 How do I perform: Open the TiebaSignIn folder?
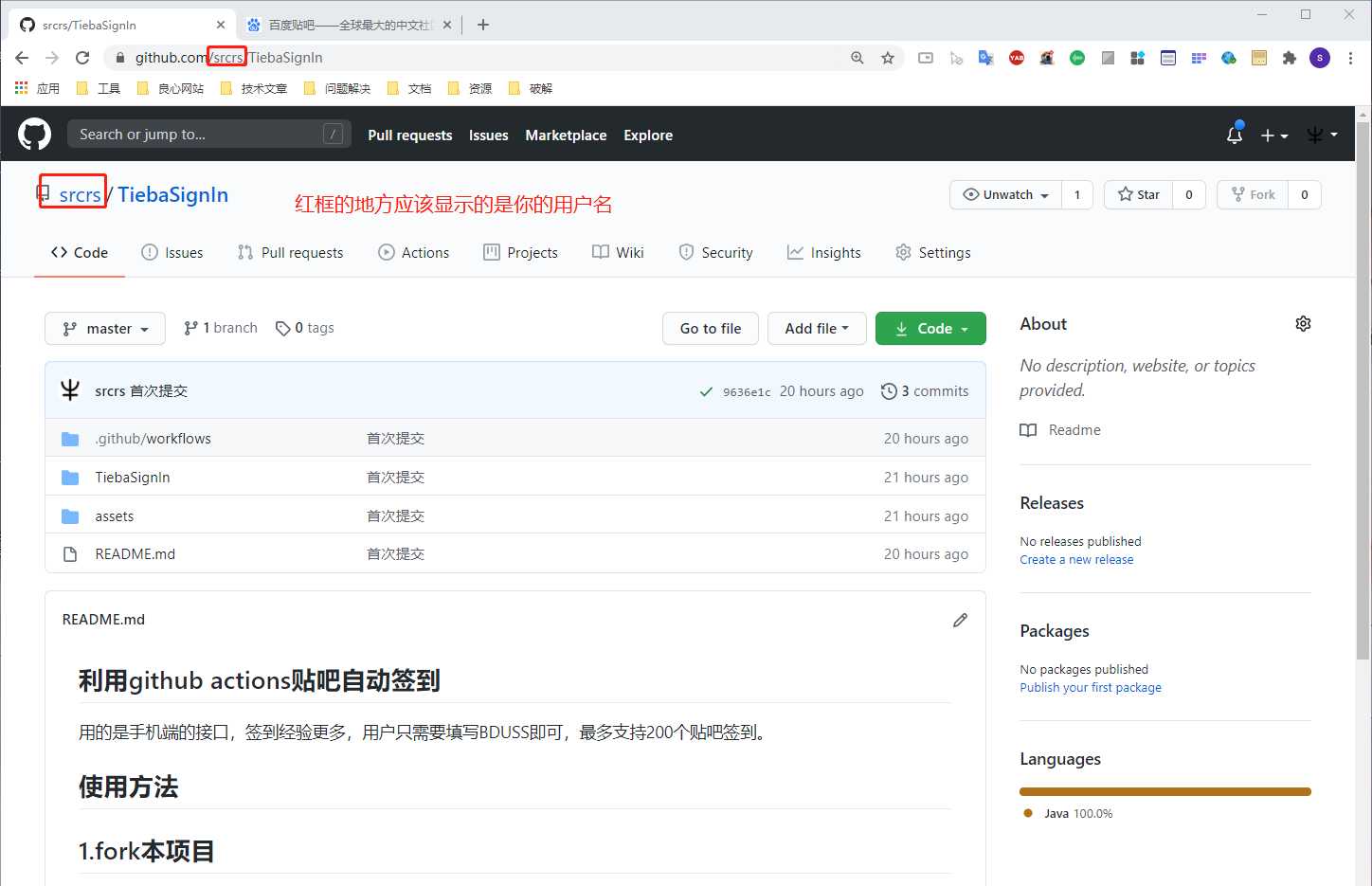(133, 478)
